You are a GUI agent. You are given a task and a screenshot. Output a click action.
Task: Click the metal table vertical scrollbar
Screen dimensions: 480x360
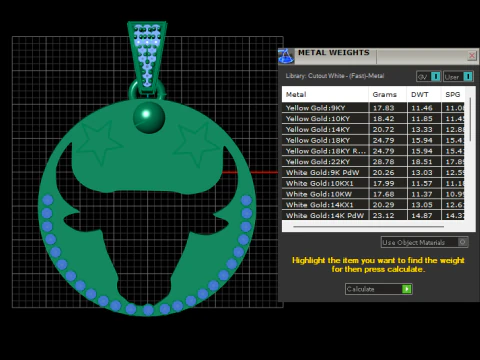click(470, 120)
